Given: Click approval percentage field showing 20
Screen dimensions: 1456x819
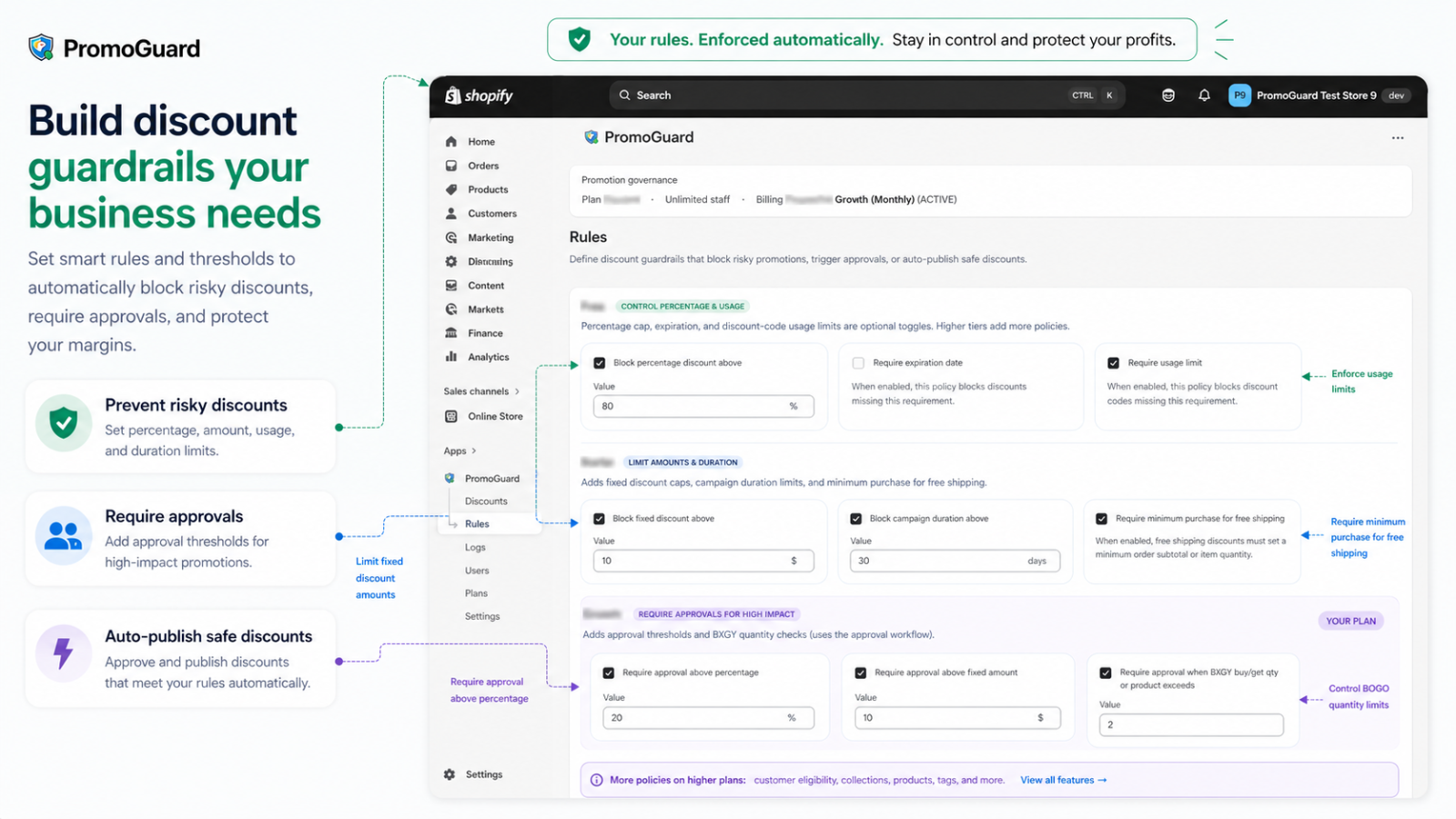Looking at the screenshot, I should pos(708,718).
